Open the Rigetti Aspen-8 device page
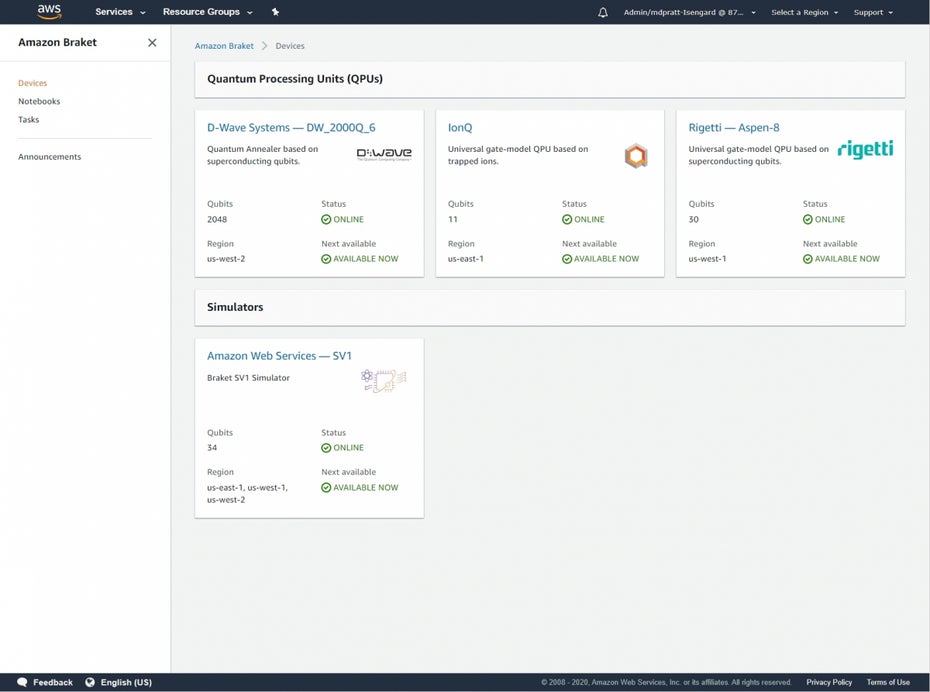The width and height of the screenshot is (930, 692). point(734,127)
